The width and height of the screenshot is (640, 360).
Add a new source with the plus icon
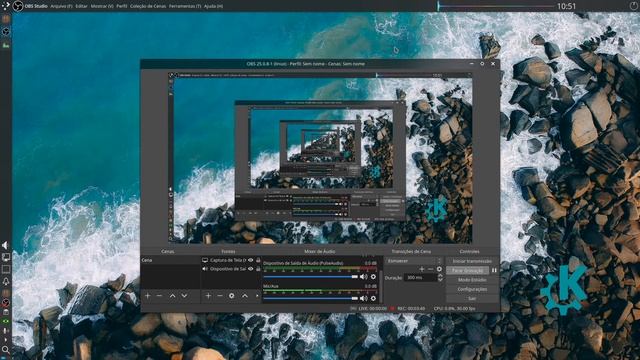pos(208,296)
